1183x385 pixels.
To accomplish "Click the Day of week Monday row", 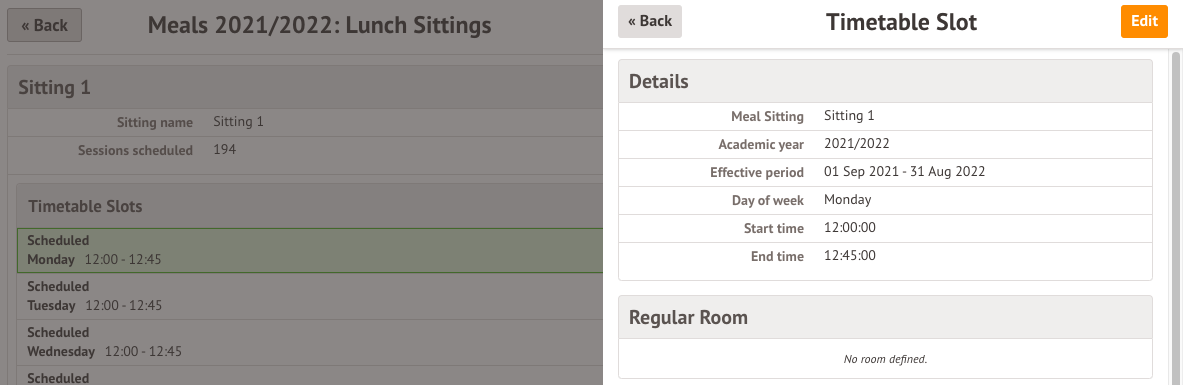I will pyautogui.click(x=885, y=200).
